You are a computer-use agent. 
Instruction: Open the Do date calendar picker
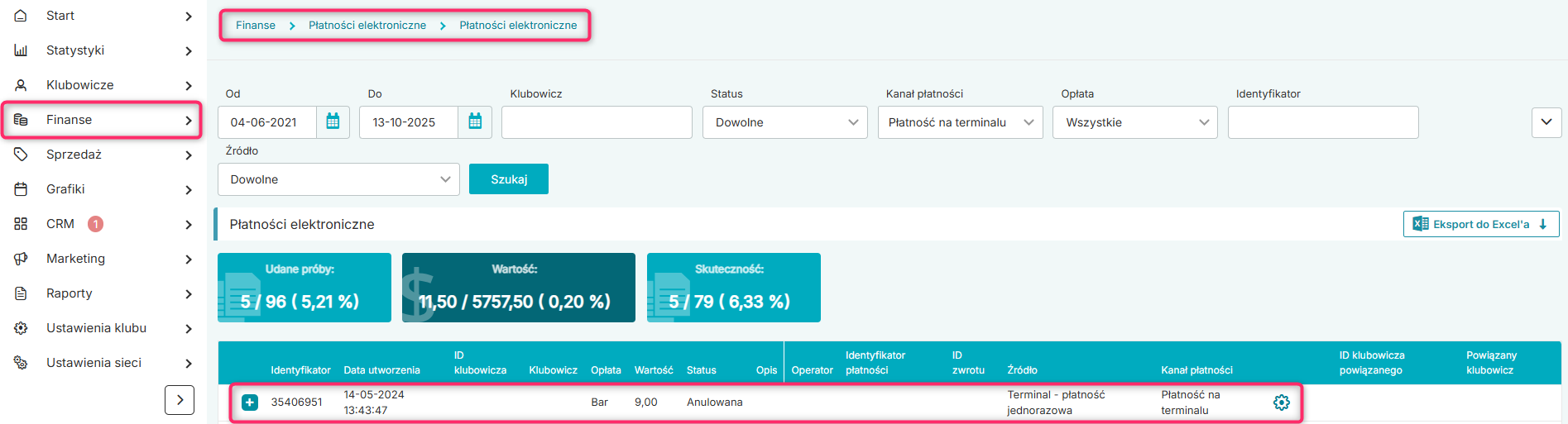coord(475,122)
